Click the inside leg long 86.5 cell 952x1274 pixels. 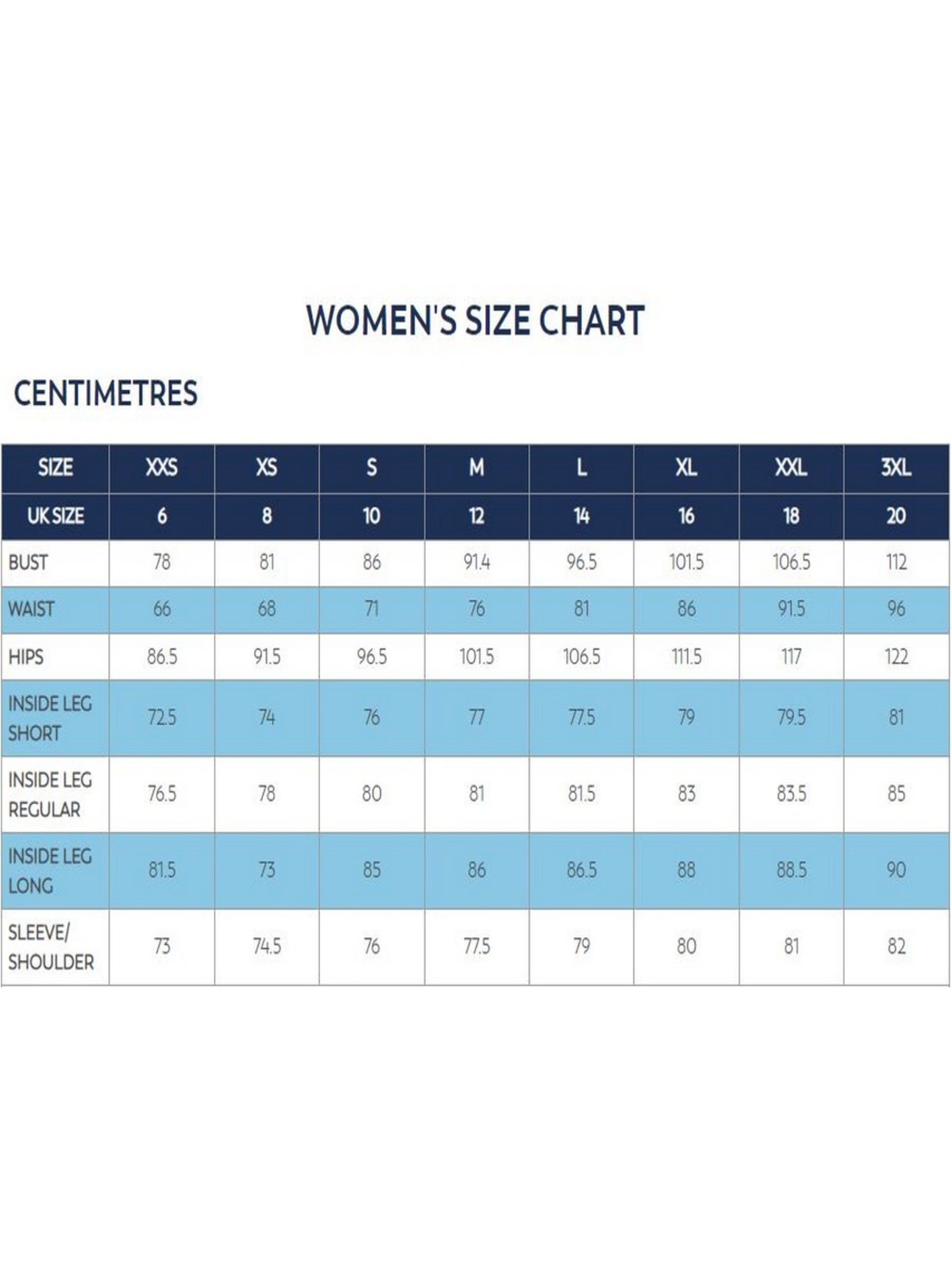pos(581,871)
